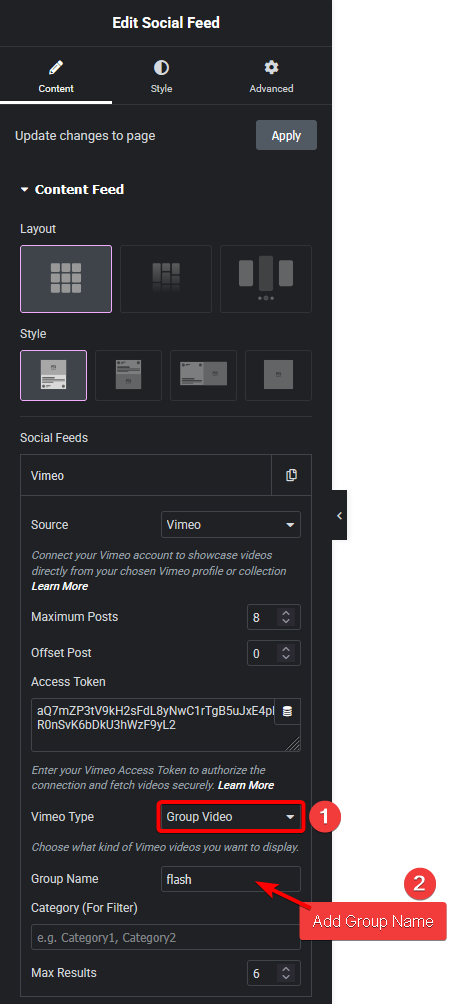This screenshot has width=455, height=1004.
Task: Collapse the Content Feed section
Action: pyautogui.click(x=72, y=190)
